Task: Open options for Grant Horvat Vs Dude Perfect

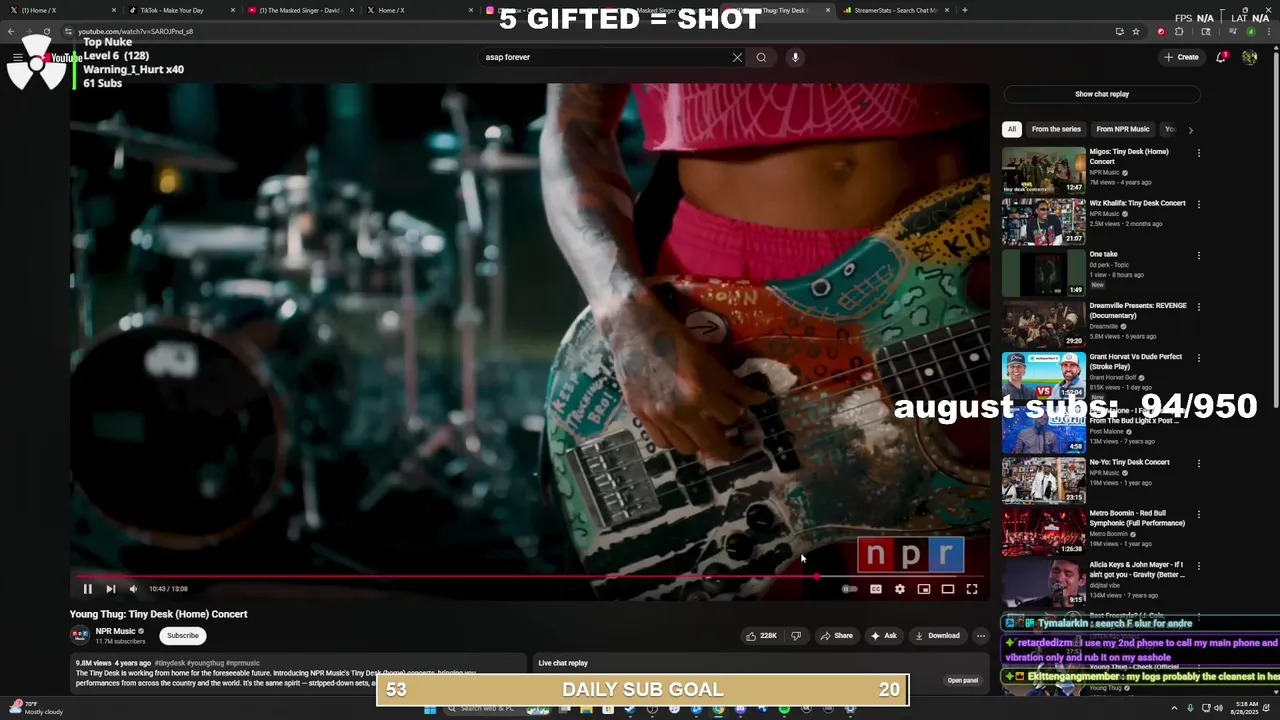Action: pos(1198,358)
